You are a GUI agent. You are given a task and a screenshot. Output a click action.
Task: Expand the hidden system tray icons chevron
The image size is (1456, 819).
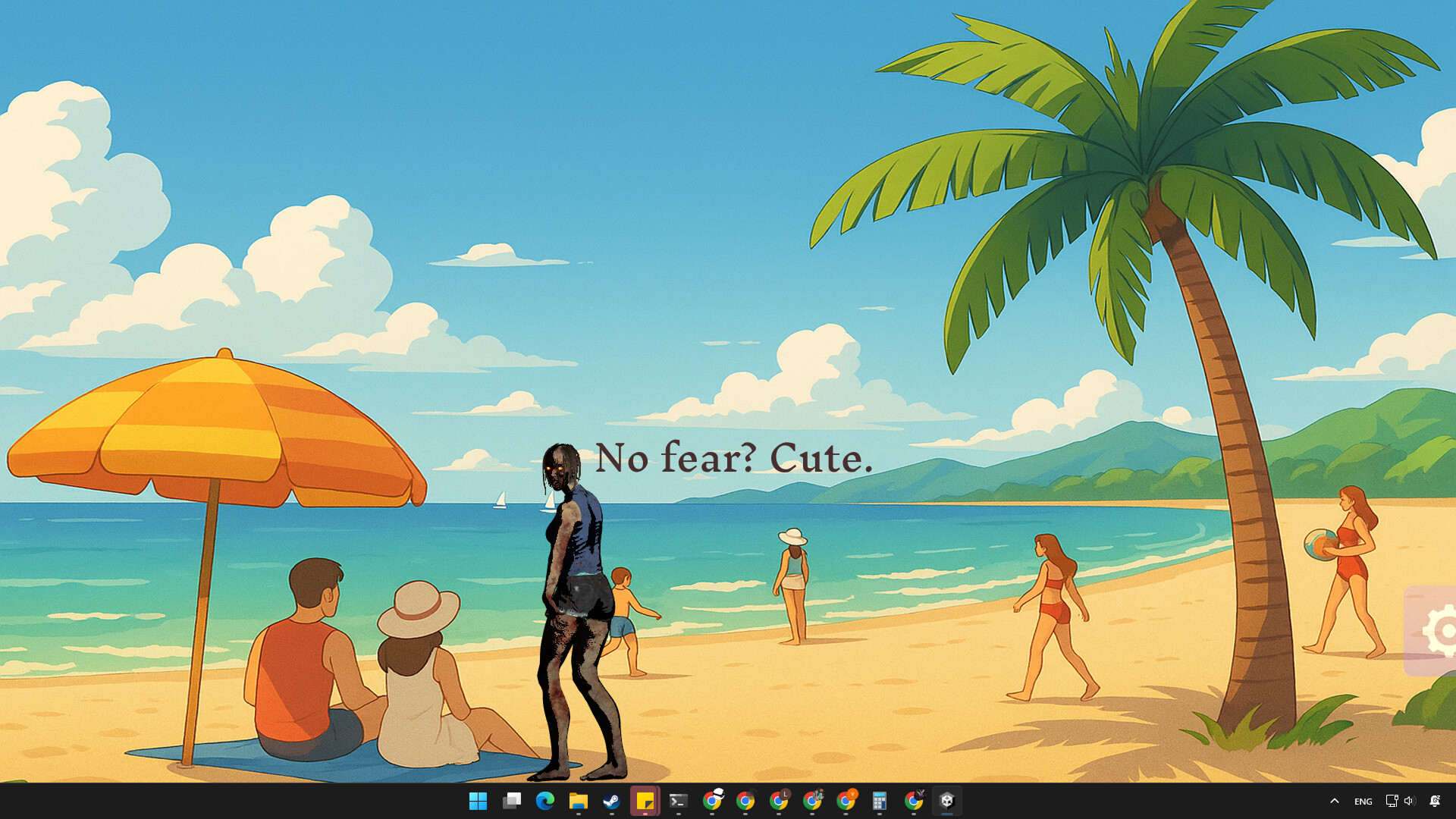[1334, 801]
